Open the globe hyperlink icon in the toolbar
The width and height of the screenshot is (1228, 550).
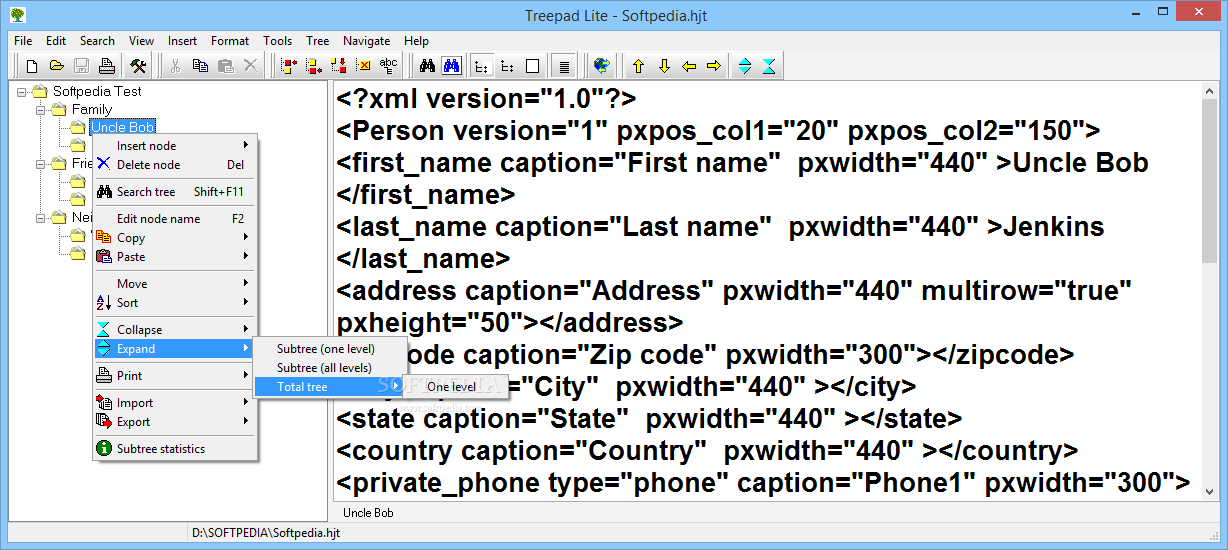point(601,66)
